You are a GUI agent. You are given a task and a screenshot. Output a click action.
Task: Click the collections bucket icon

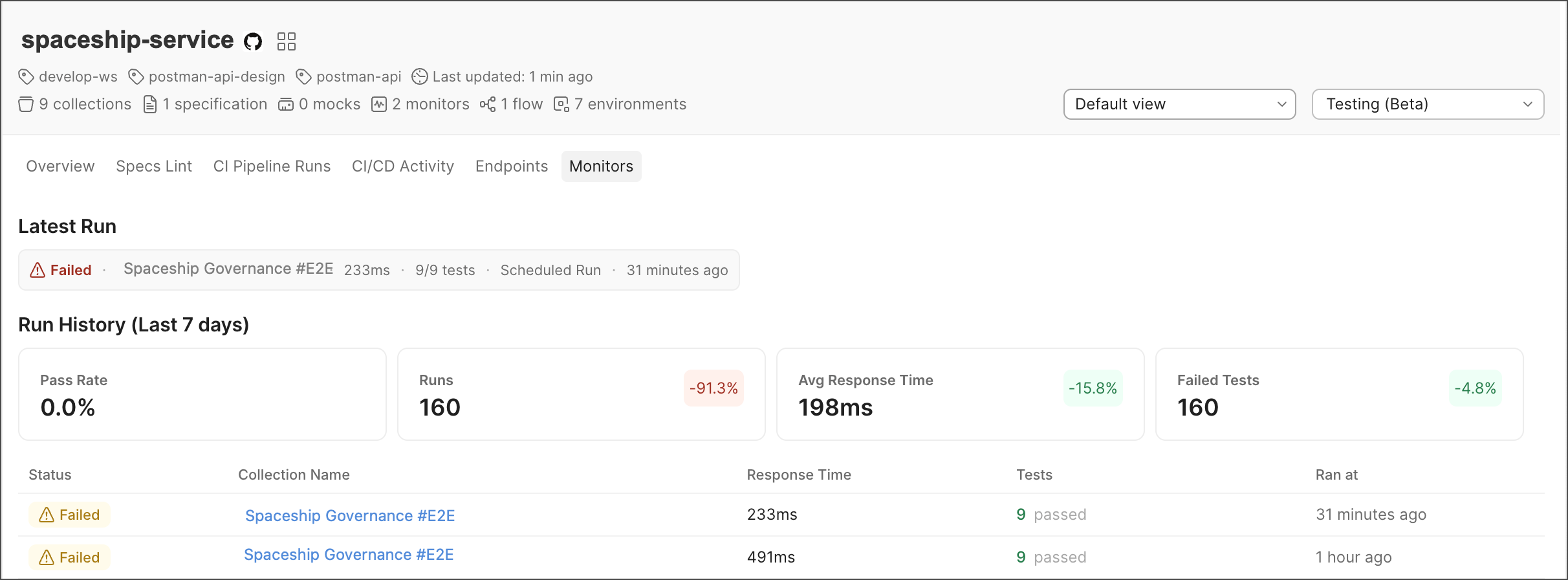coord(26,104)
